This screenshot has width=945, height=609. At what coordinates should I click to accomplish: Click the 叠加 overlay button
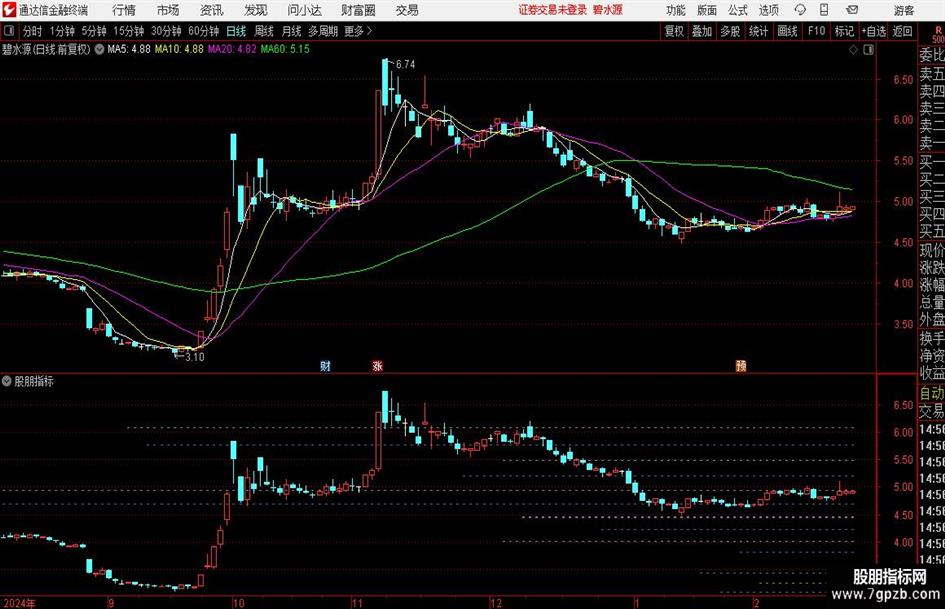[x=702, y=31]
